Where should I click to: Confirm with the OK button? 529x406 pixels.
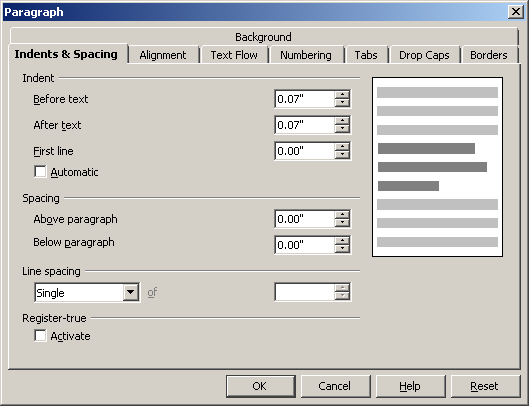click(260, 386)
